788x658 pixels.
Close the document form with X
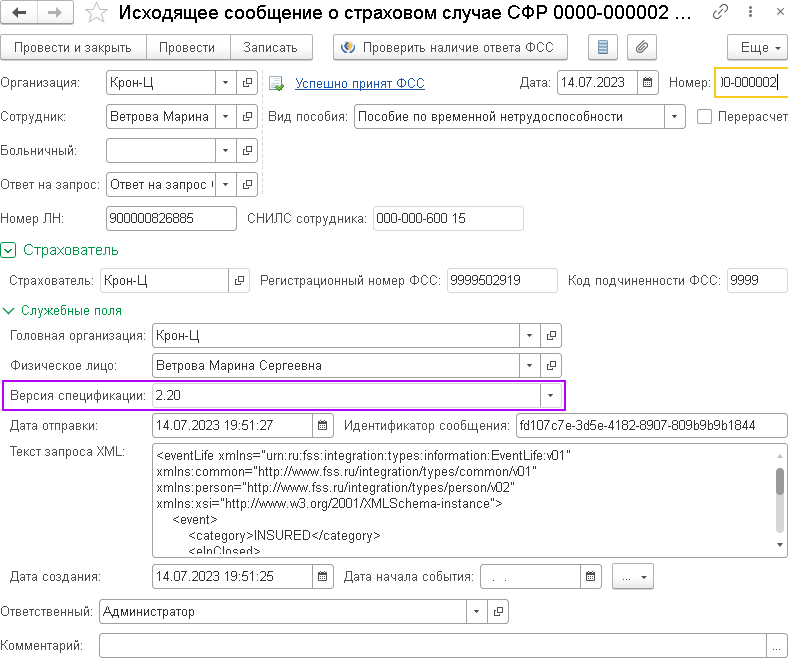click(x=780, y=12)
